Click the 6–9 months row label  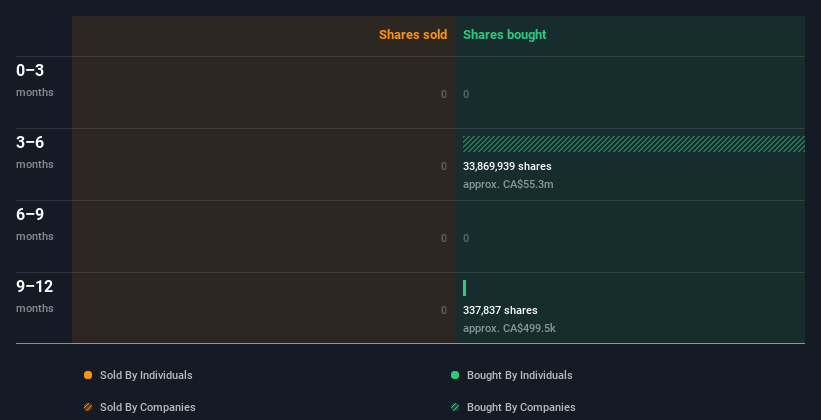click(35, 224)
